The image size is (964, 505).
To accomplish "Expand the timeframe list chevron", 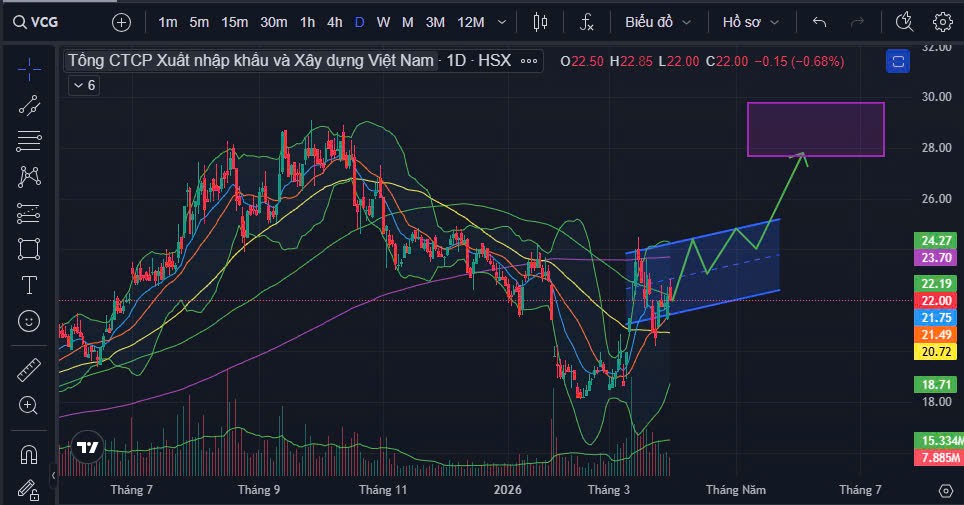I will [502, 22].
